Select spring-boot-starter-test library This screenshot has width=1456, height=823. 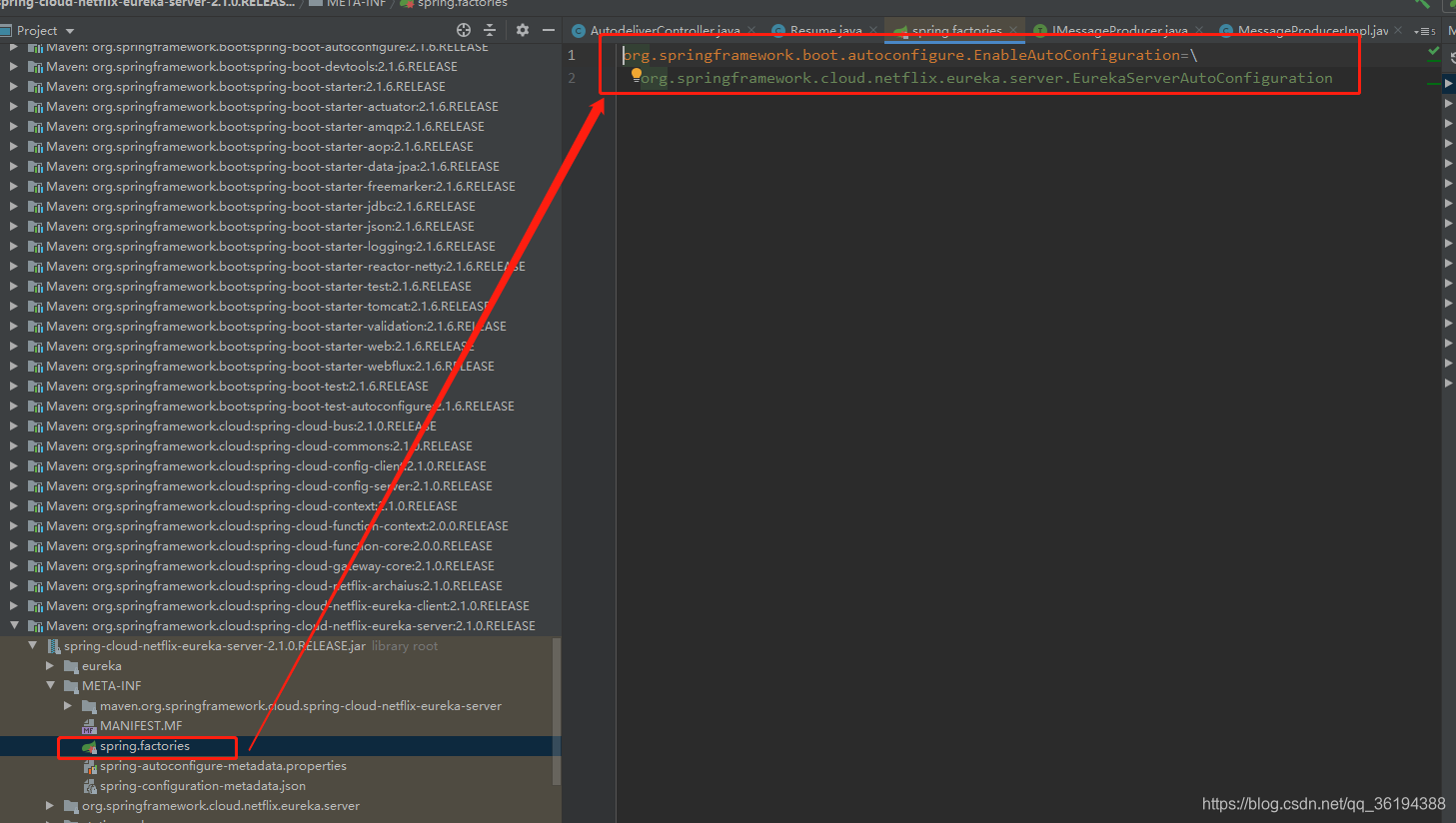(259, 287)
